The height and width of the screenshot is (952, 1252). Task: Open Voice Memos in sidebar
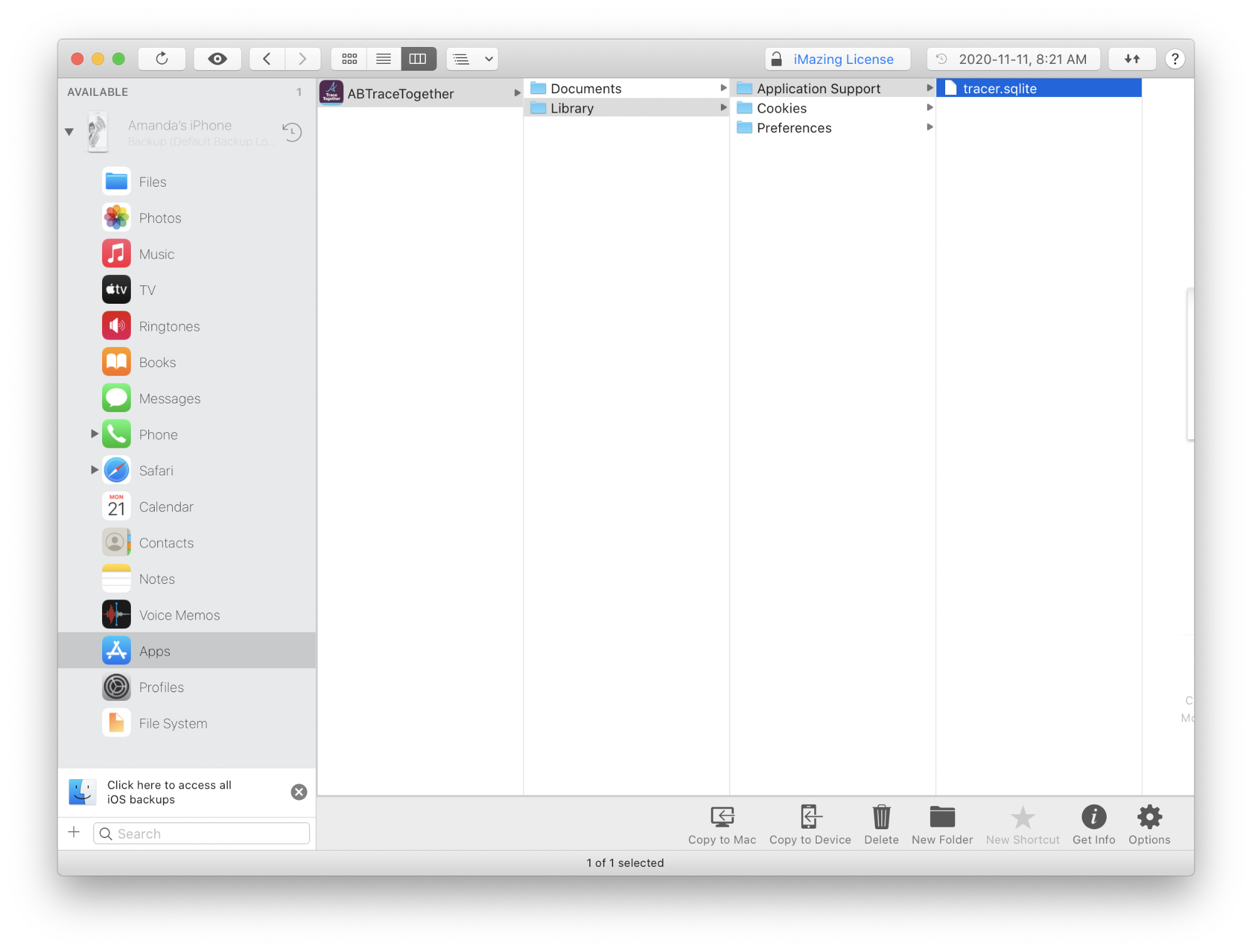tap(187, 615)
